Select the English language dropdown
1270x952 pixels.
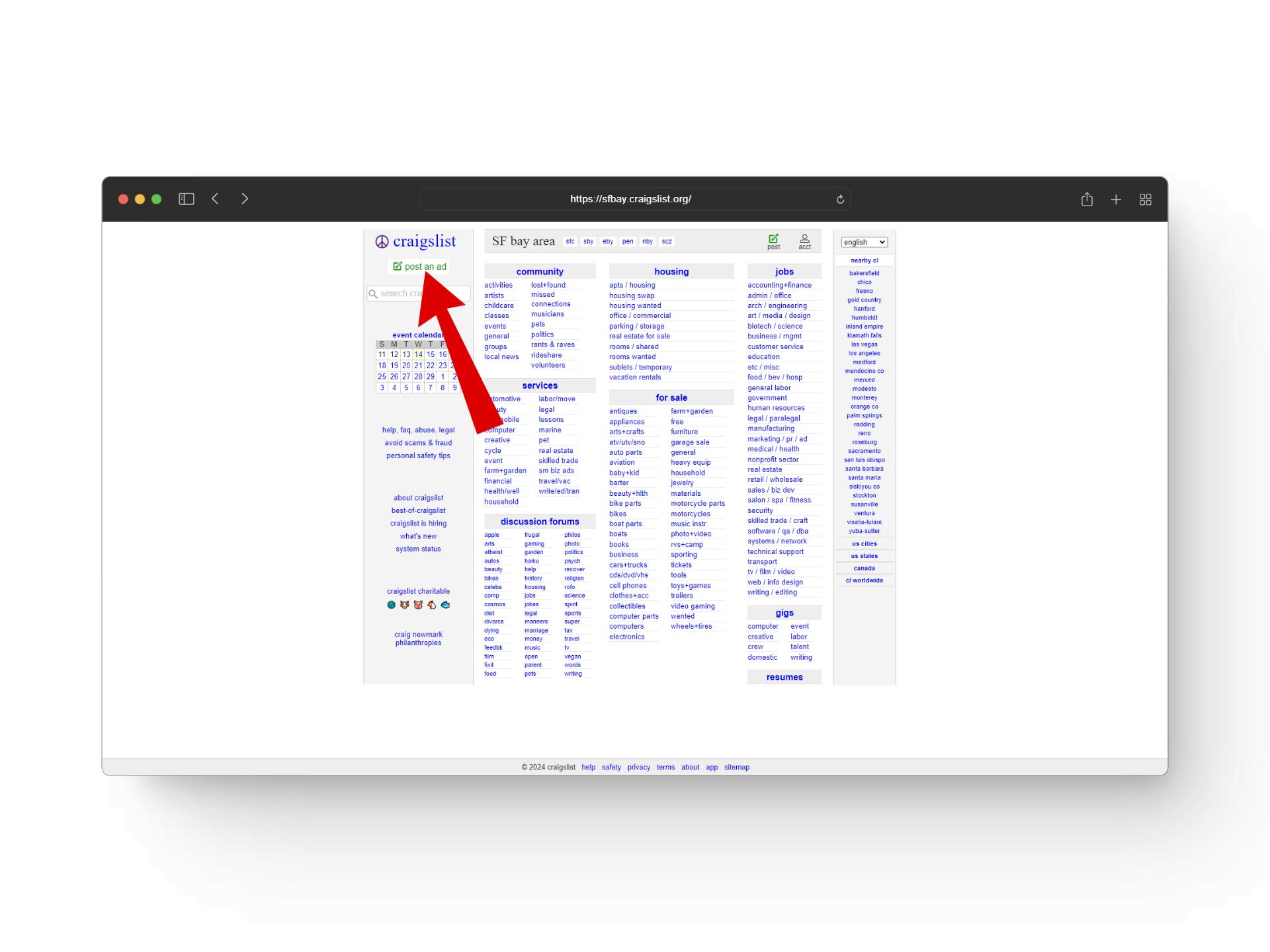point(864,242)
